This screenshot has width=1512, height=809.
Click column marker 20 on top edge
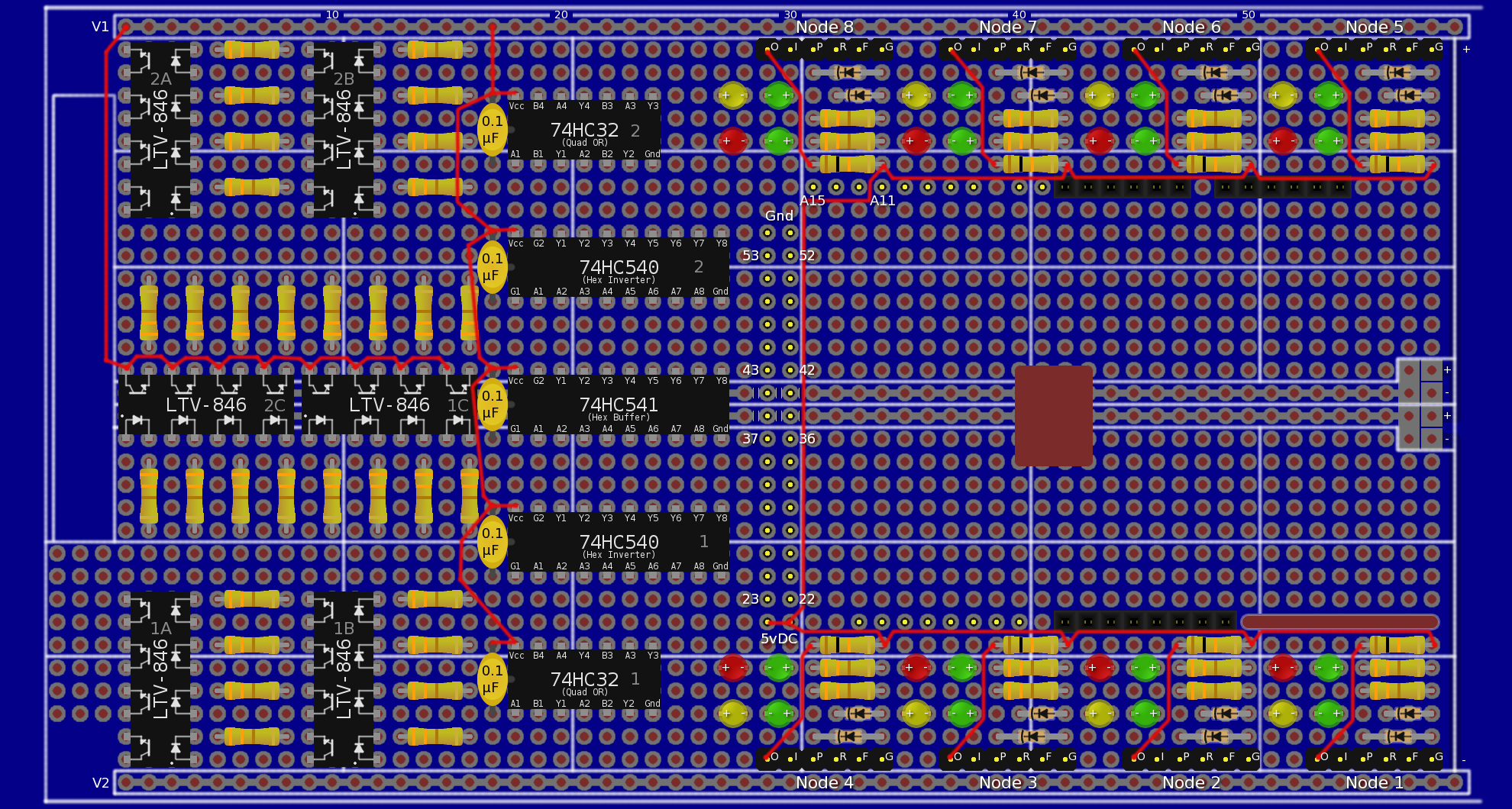pos(561,15)
